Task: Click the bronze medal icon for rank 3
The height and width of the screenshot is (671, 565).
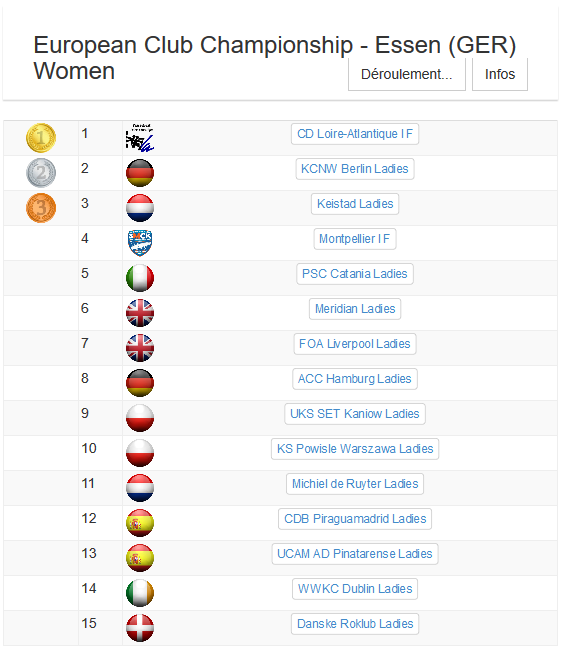Action: click(41, 208)
